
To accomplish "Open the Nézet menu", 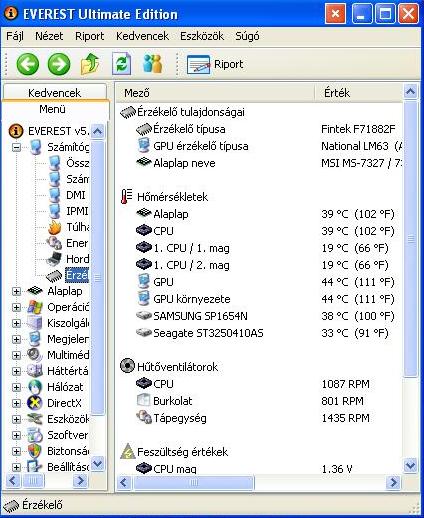I will pyautogui.click(x=49, y=36).
